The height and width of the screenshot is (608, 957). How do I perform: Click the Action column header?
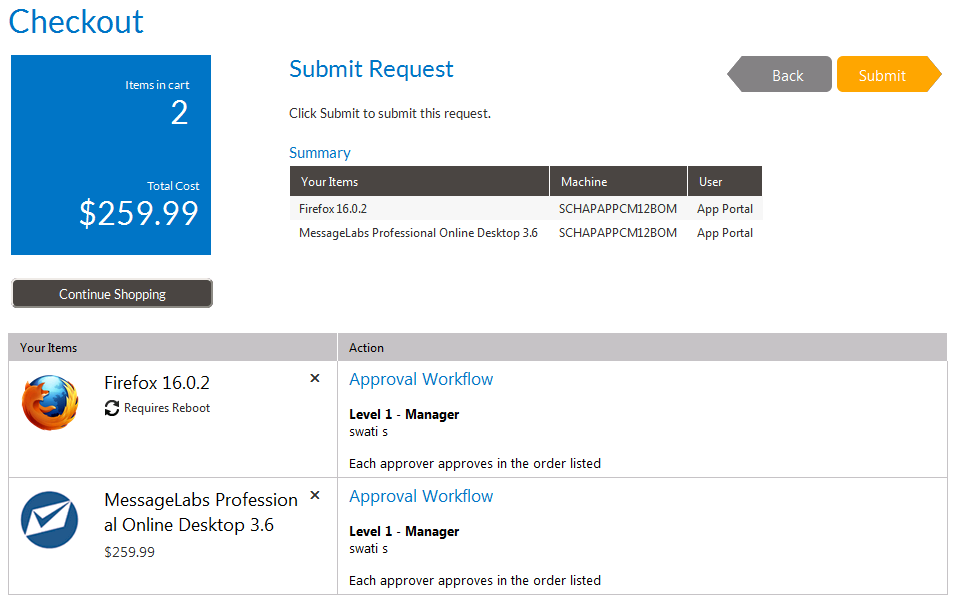tap(367, 347)
